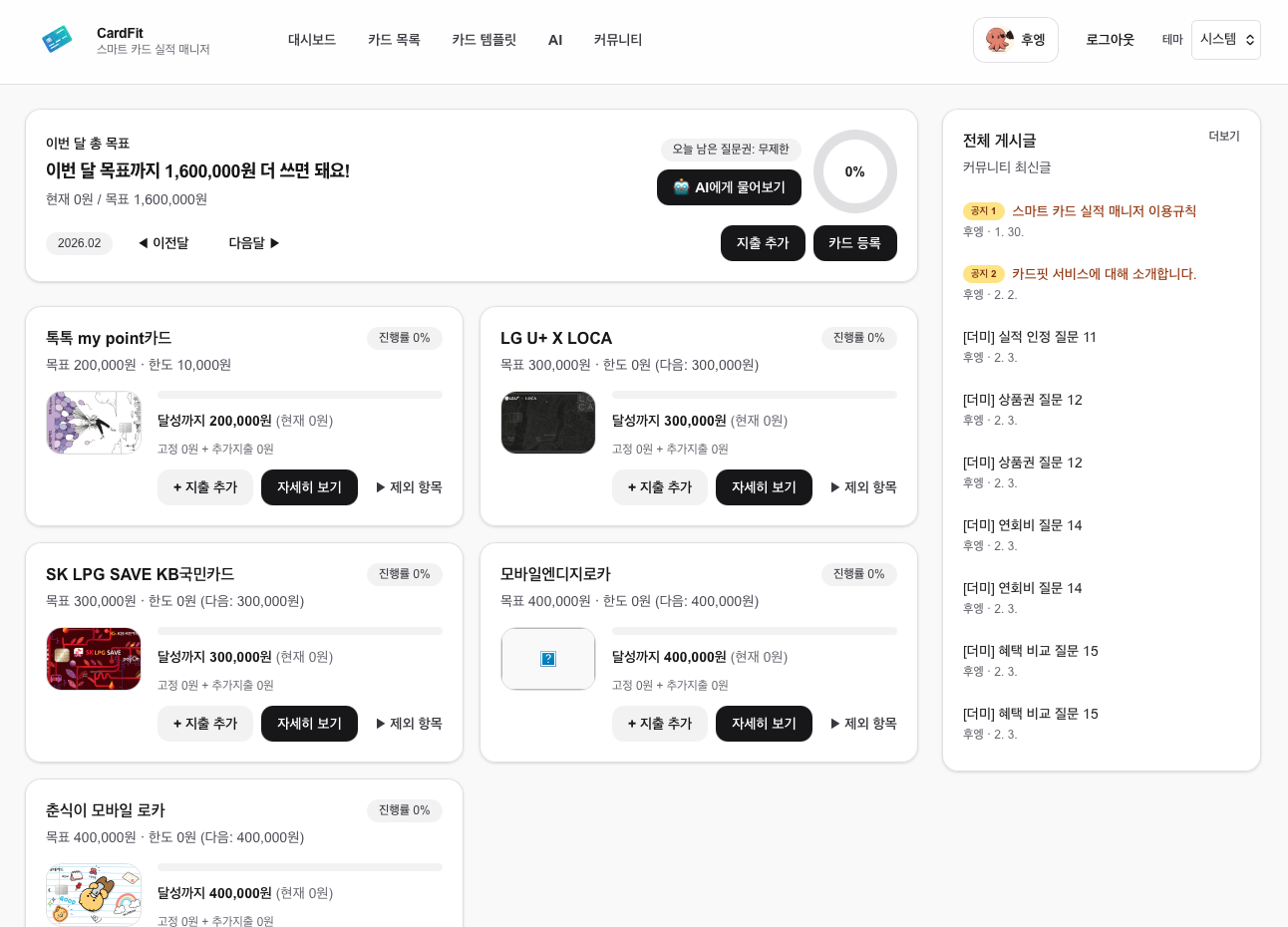The image size is (1288, 927).
Task: Select the 카드 템플릿 tab
Action: click(x=484, y=40)
